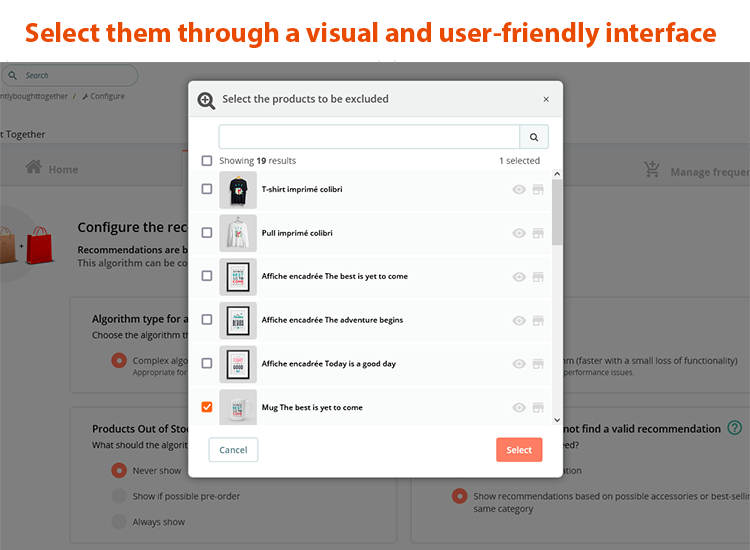The image size is (750, 550).
Task: Click the help question mark icon
Action: coord(735,428)
